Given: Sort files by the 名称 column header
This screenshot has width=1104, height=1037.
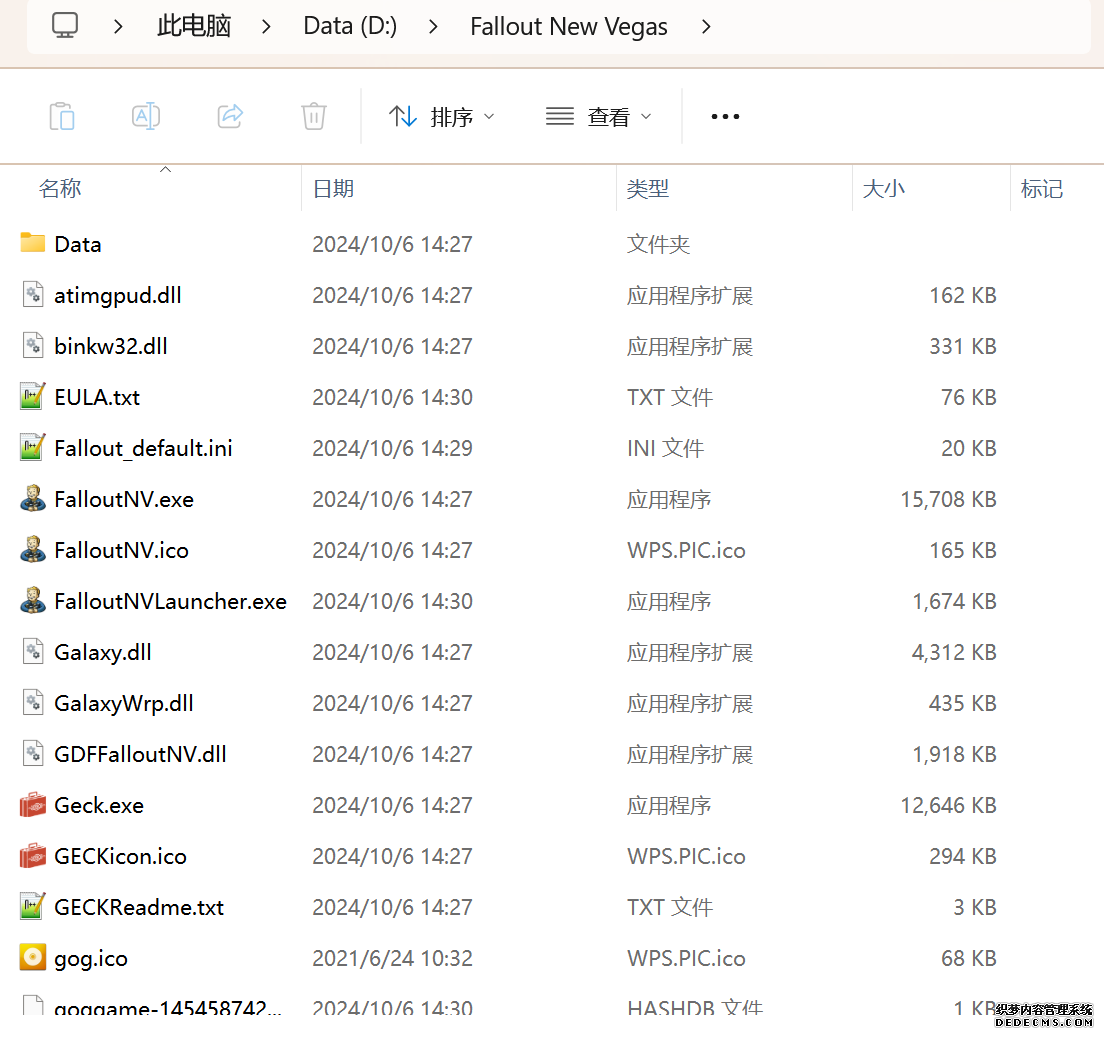Looking at the screenshot, I should tap(60, 189).
